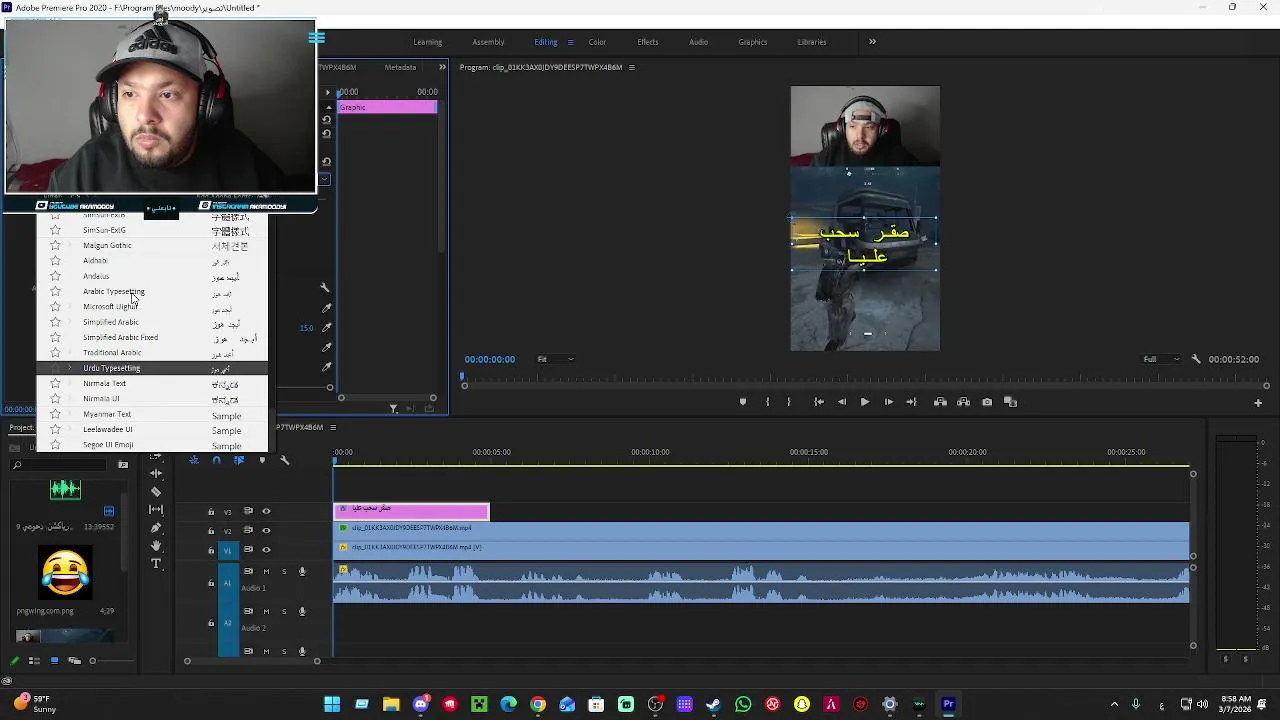The width and height of the screenshot is (1280, 720).
Task: Click Go to Out point button
Action: tap(911, 402)
